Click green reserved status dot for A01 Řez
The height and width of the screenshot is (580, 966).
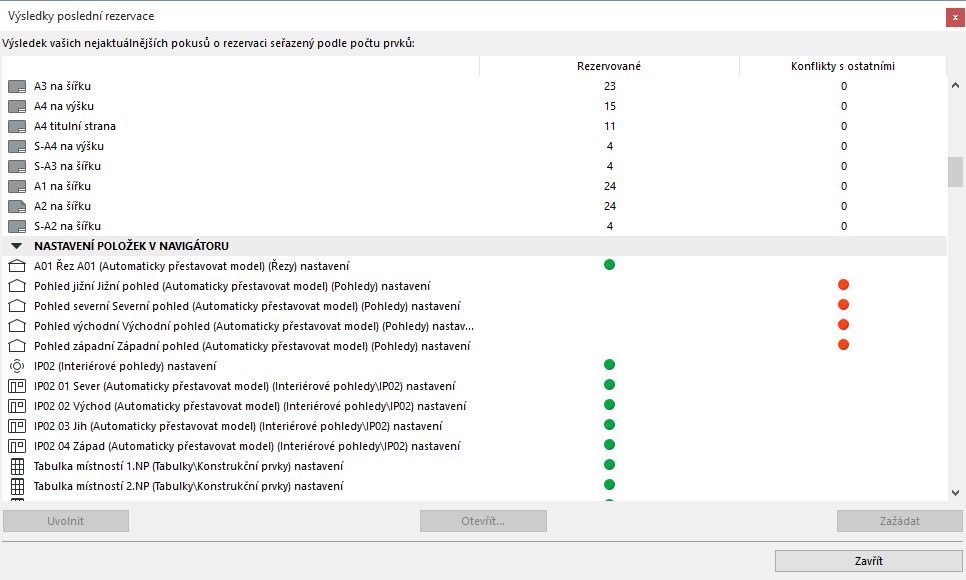point(609,265)
